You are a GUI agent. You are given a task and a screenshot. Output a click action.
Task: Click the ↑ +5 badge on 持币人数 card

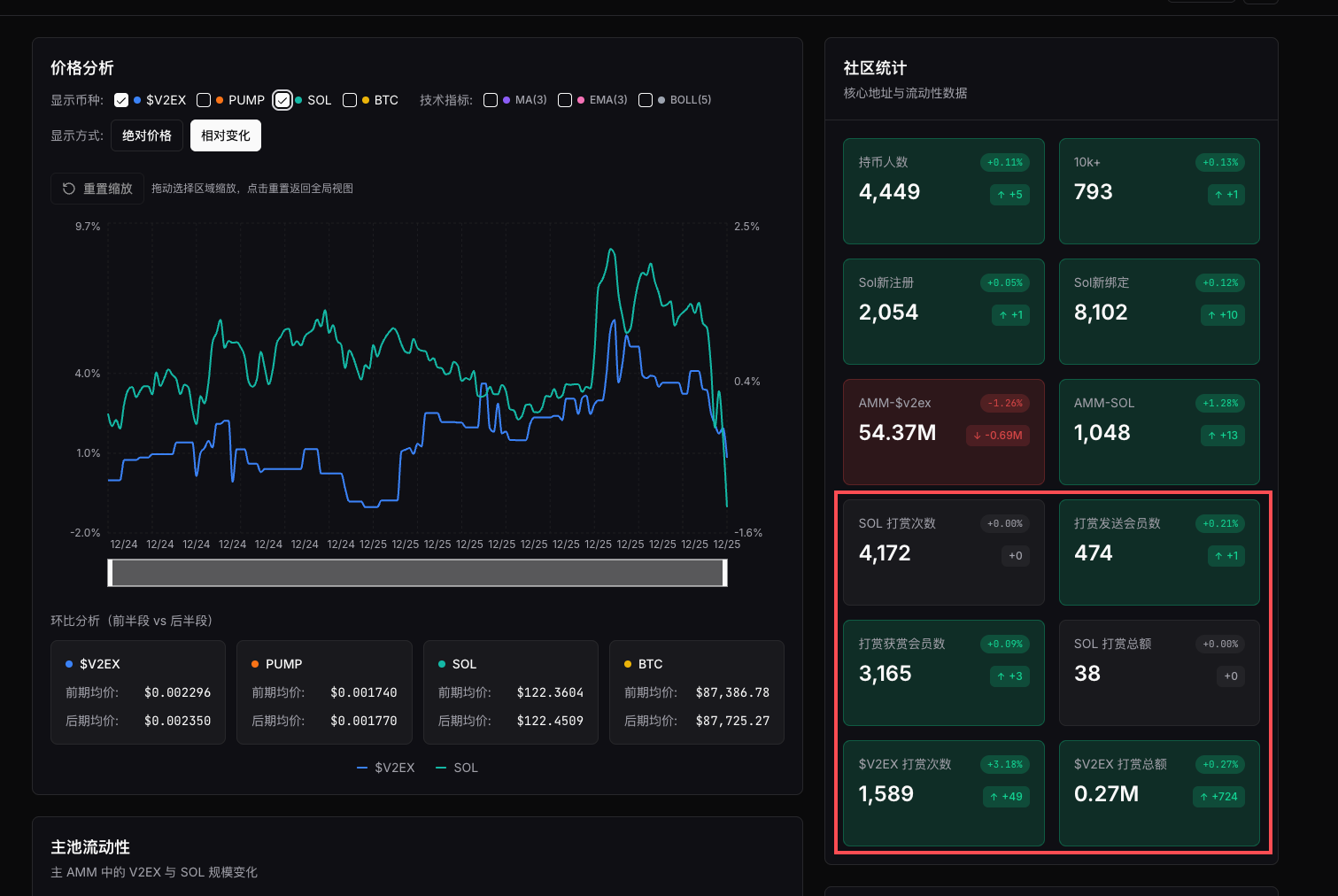[1009, 195]
